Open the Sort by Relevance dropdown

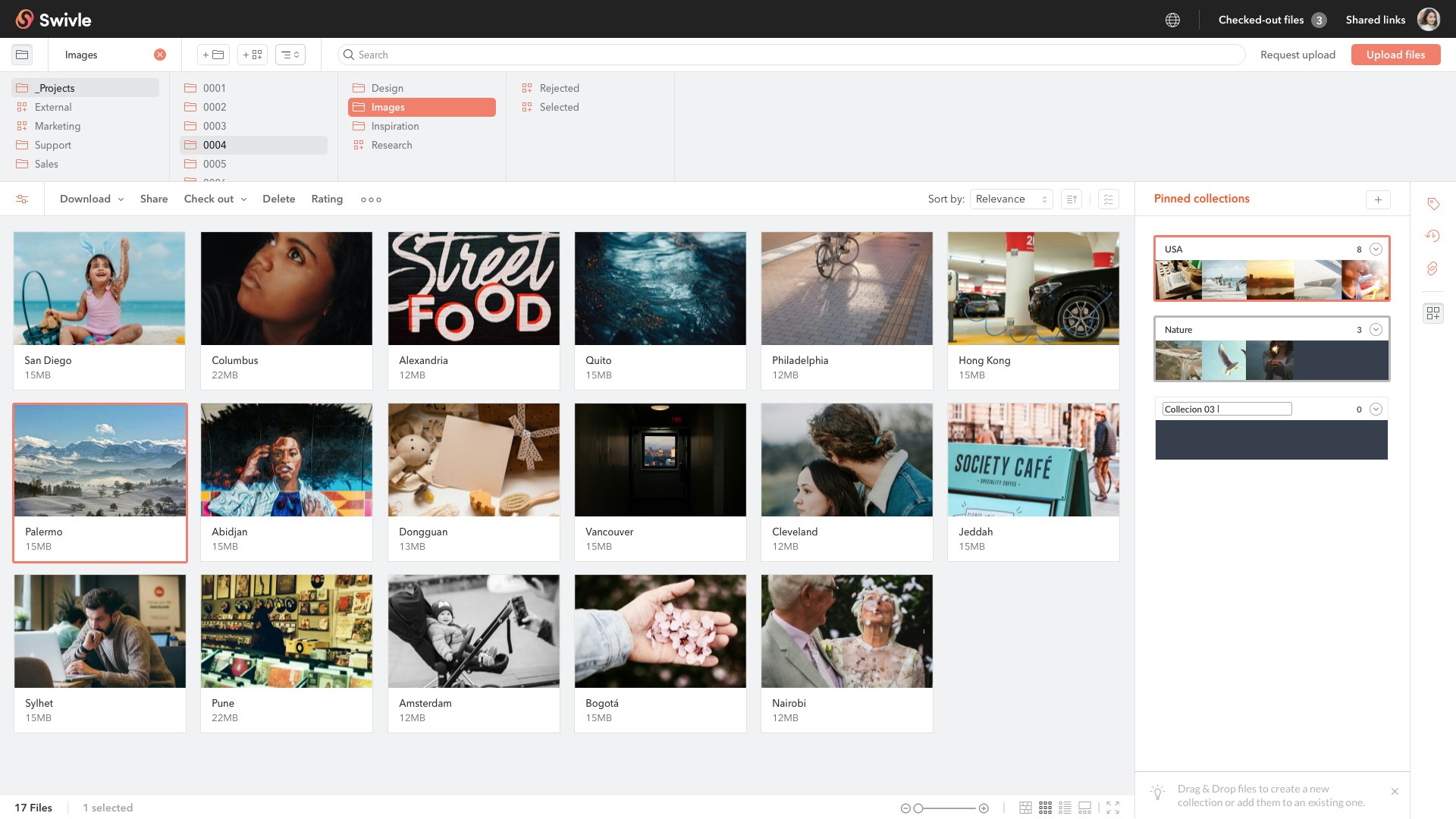pyautogui.click(x=1011, y=199)
